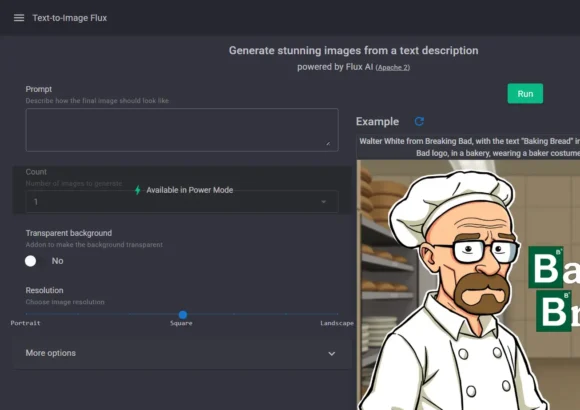The width and height of the screenshot is (580, 410).
Task: Click the Walter White example image
Action: [468, 285]
